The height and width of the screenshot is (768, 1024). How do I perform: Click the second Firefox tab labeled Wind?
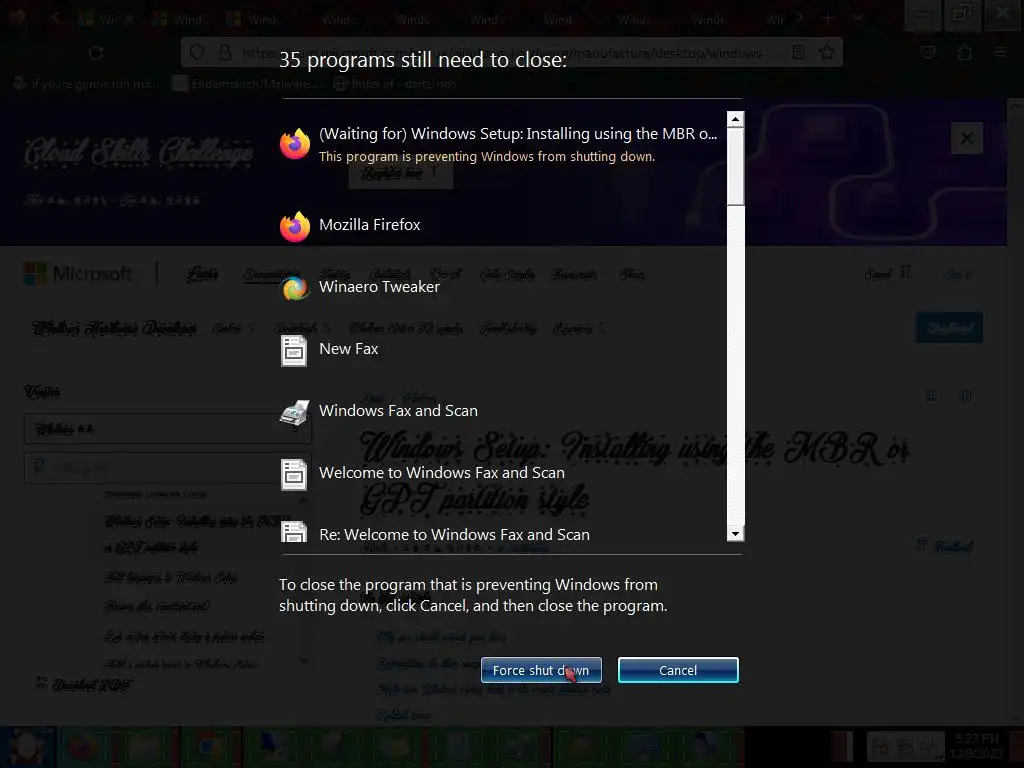(182, 20)
